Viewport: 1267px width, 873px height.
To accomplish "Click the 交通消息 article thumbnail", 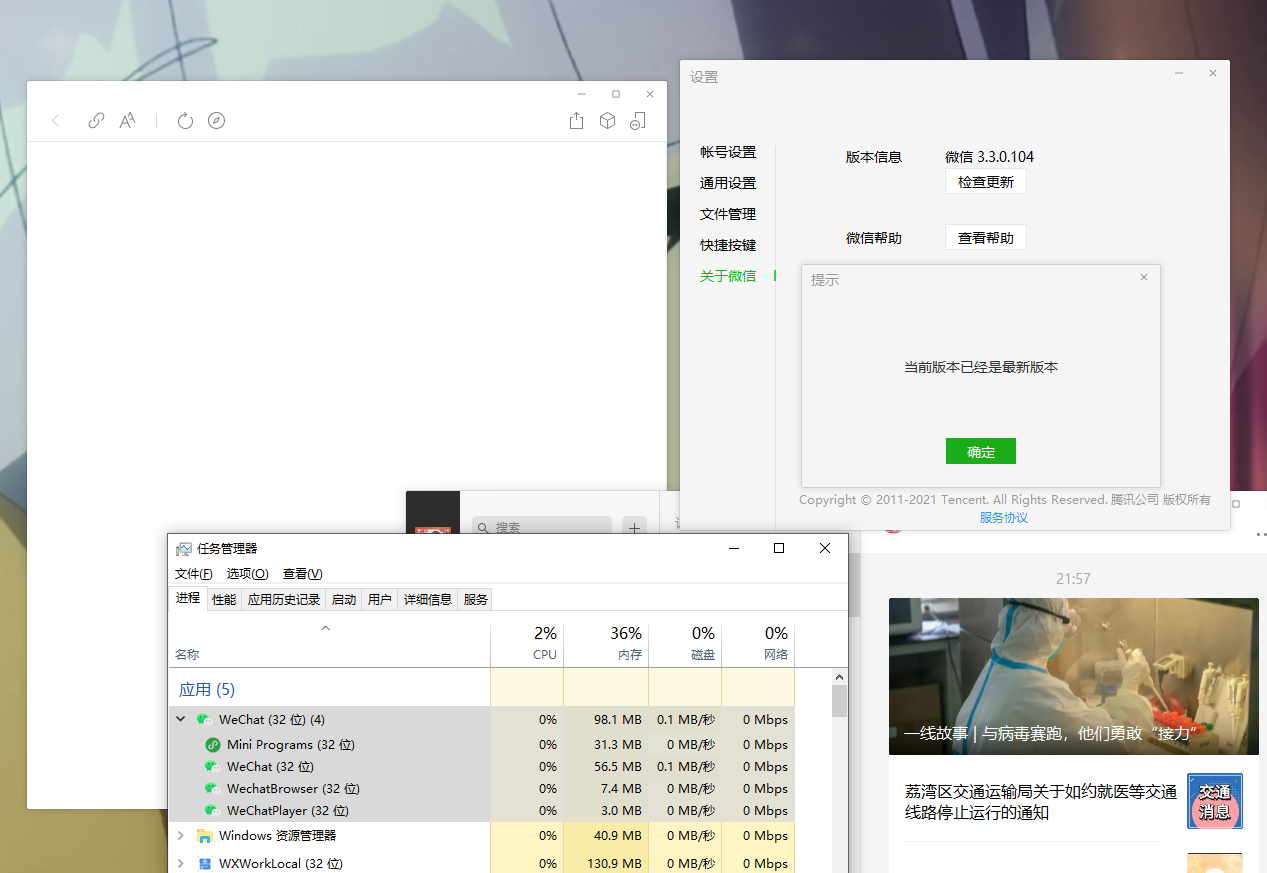I will 1215,801.
